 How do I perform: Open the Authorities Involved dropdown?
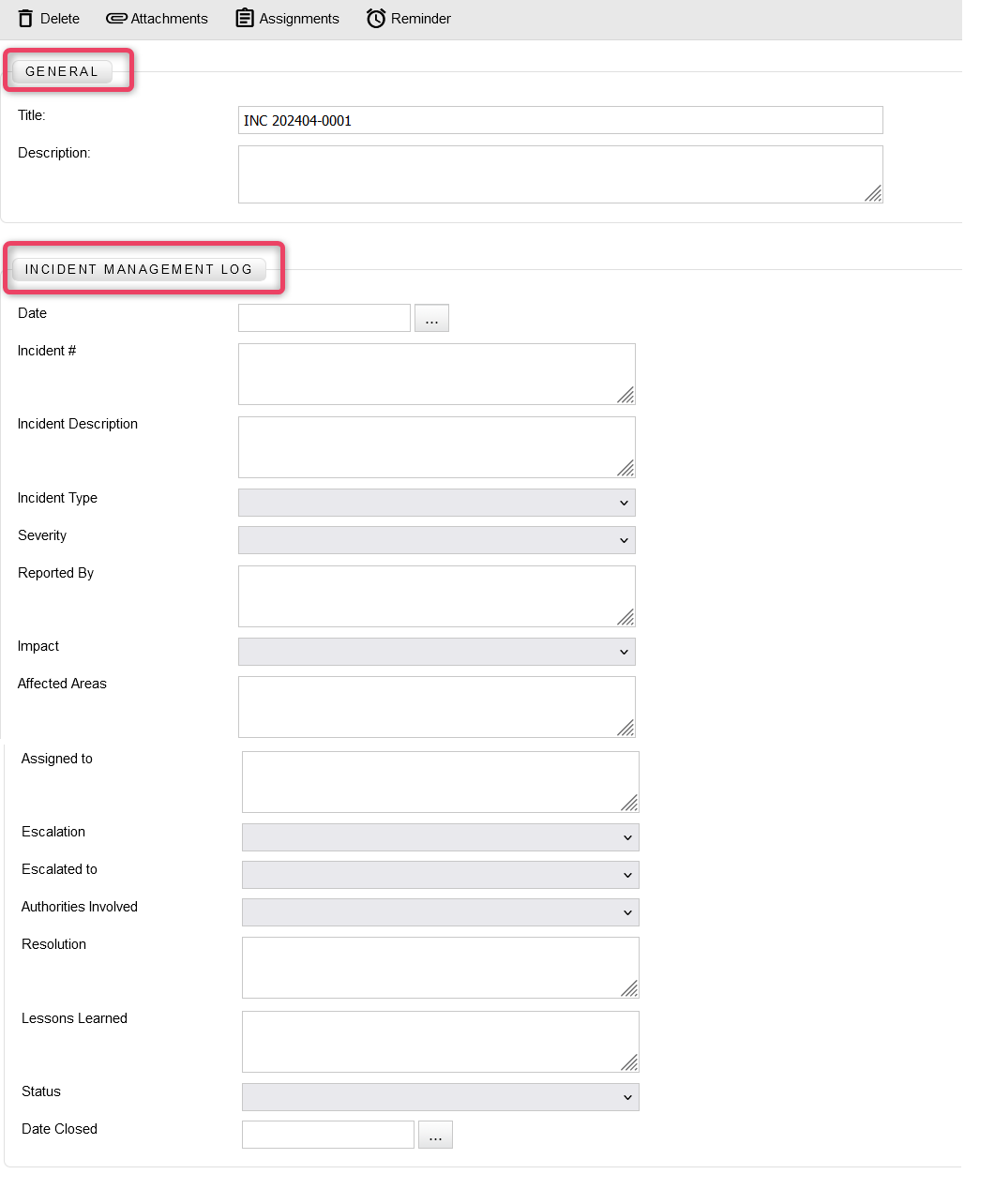point(441,912)
